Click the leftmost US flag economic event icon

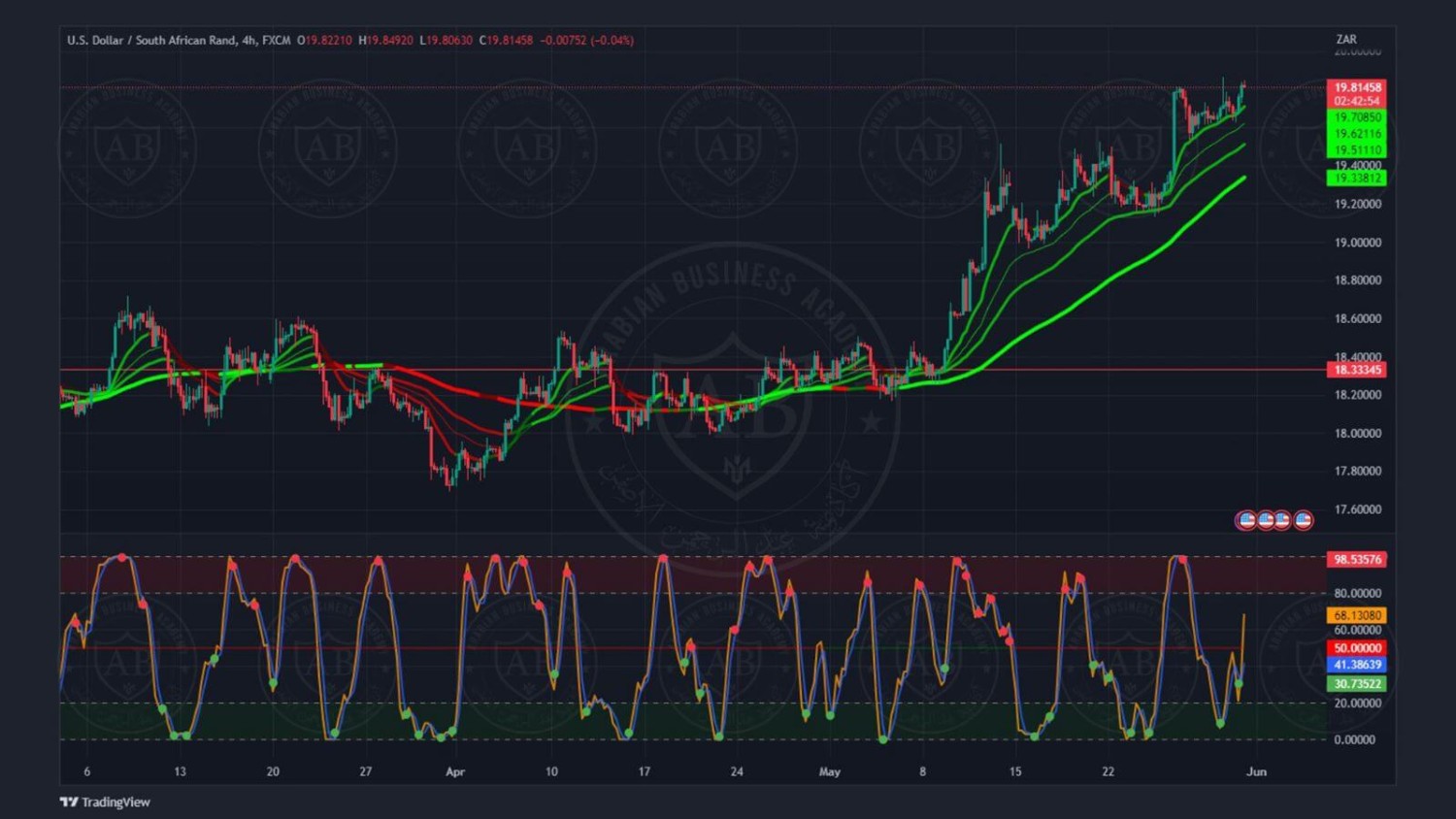pos(1246,520)
